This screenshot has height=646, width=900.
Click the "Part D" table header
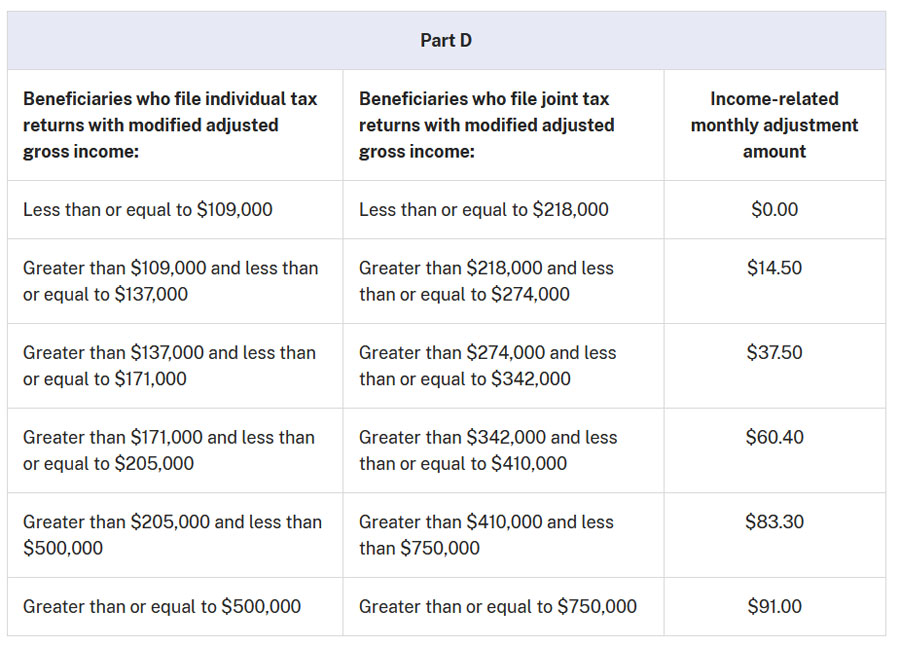pyautogui.click(x=446, y=41)
